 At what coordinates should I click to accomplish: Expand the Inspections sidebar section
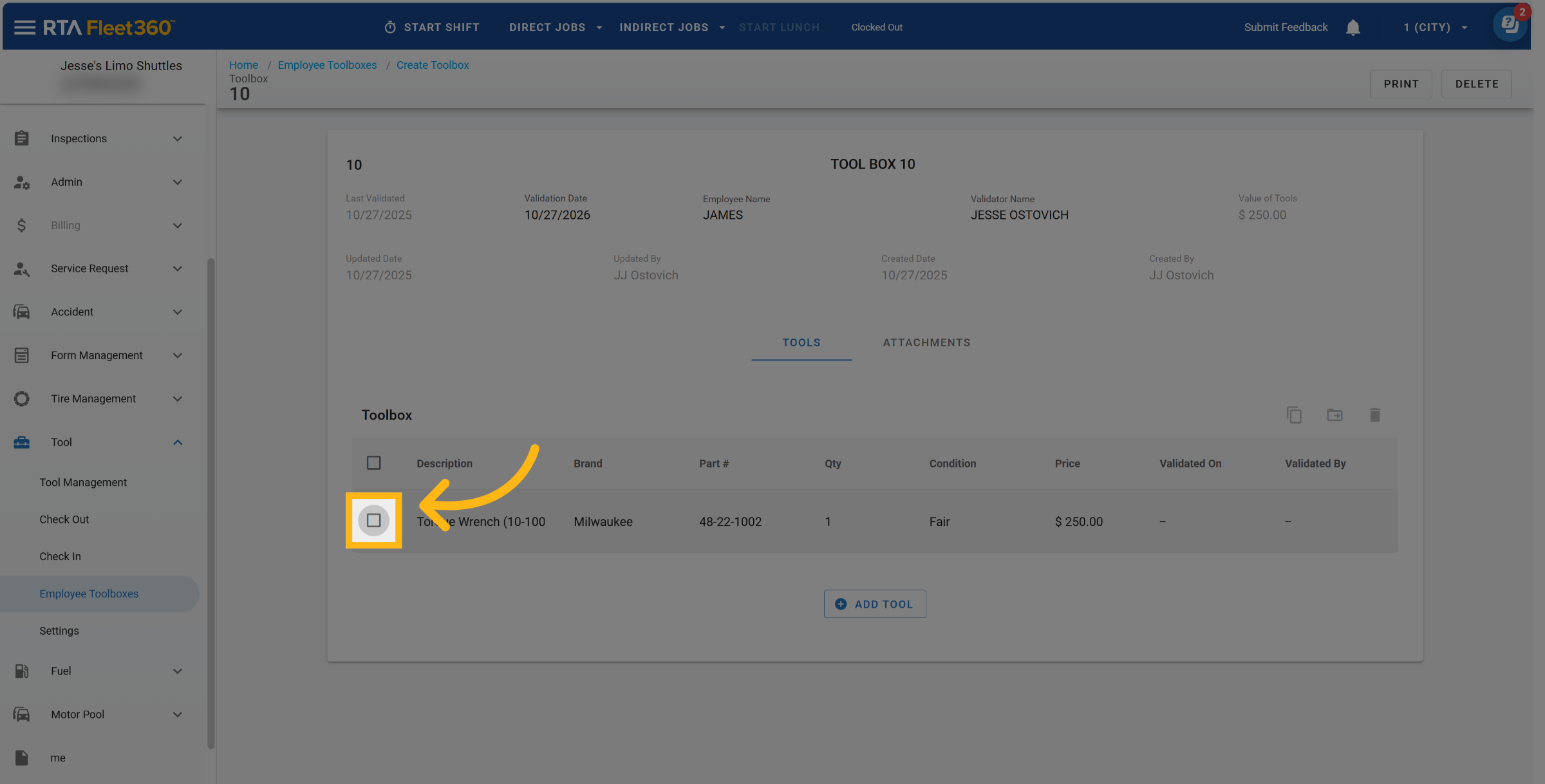(177, 138)
